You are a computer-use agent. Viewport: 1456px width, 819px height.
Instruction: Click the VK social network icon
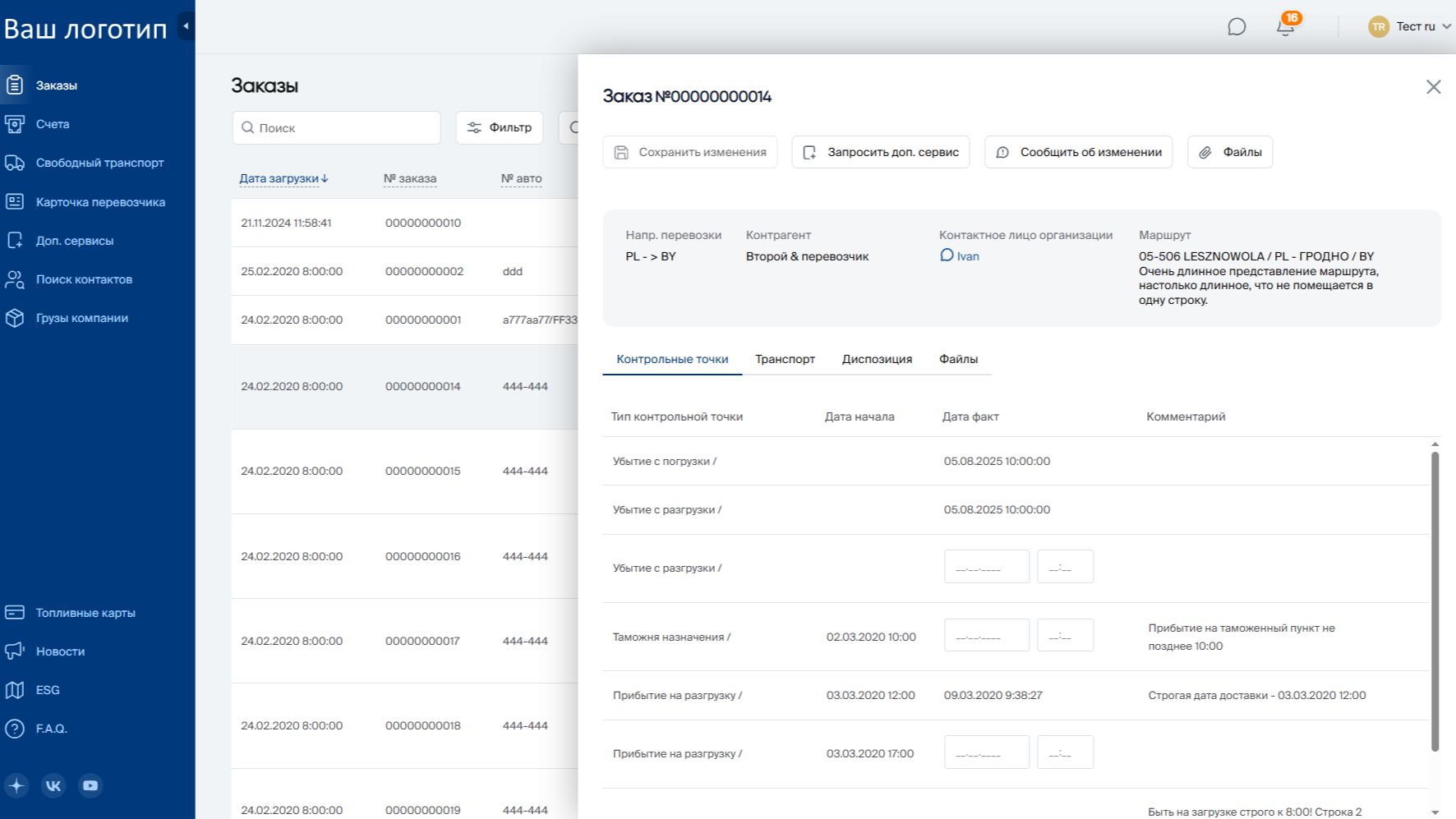click(53, 785)
